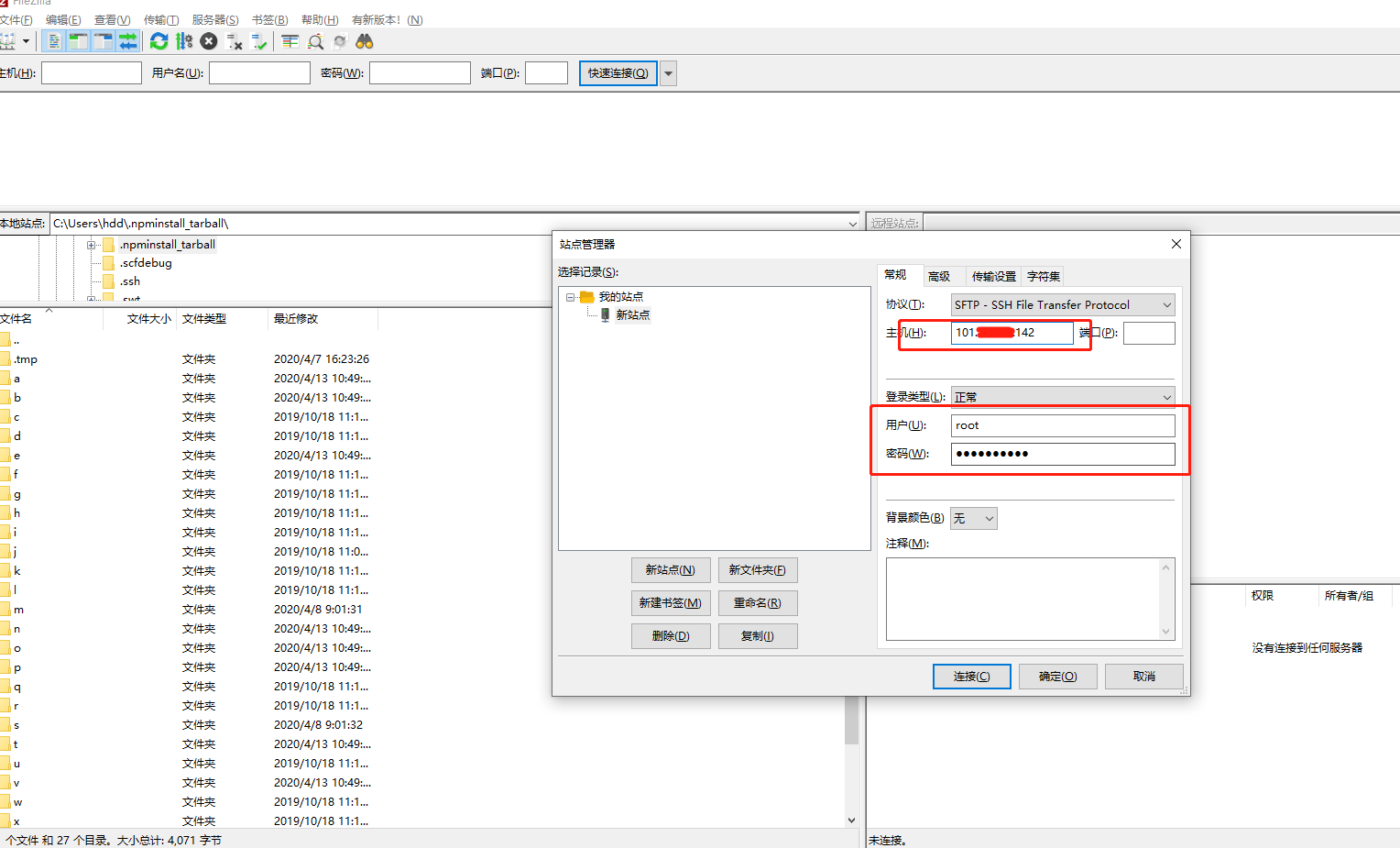Open Site Manager toolbar dropdown arrow
Screen dimensions: 1400x848
(26, 41)
